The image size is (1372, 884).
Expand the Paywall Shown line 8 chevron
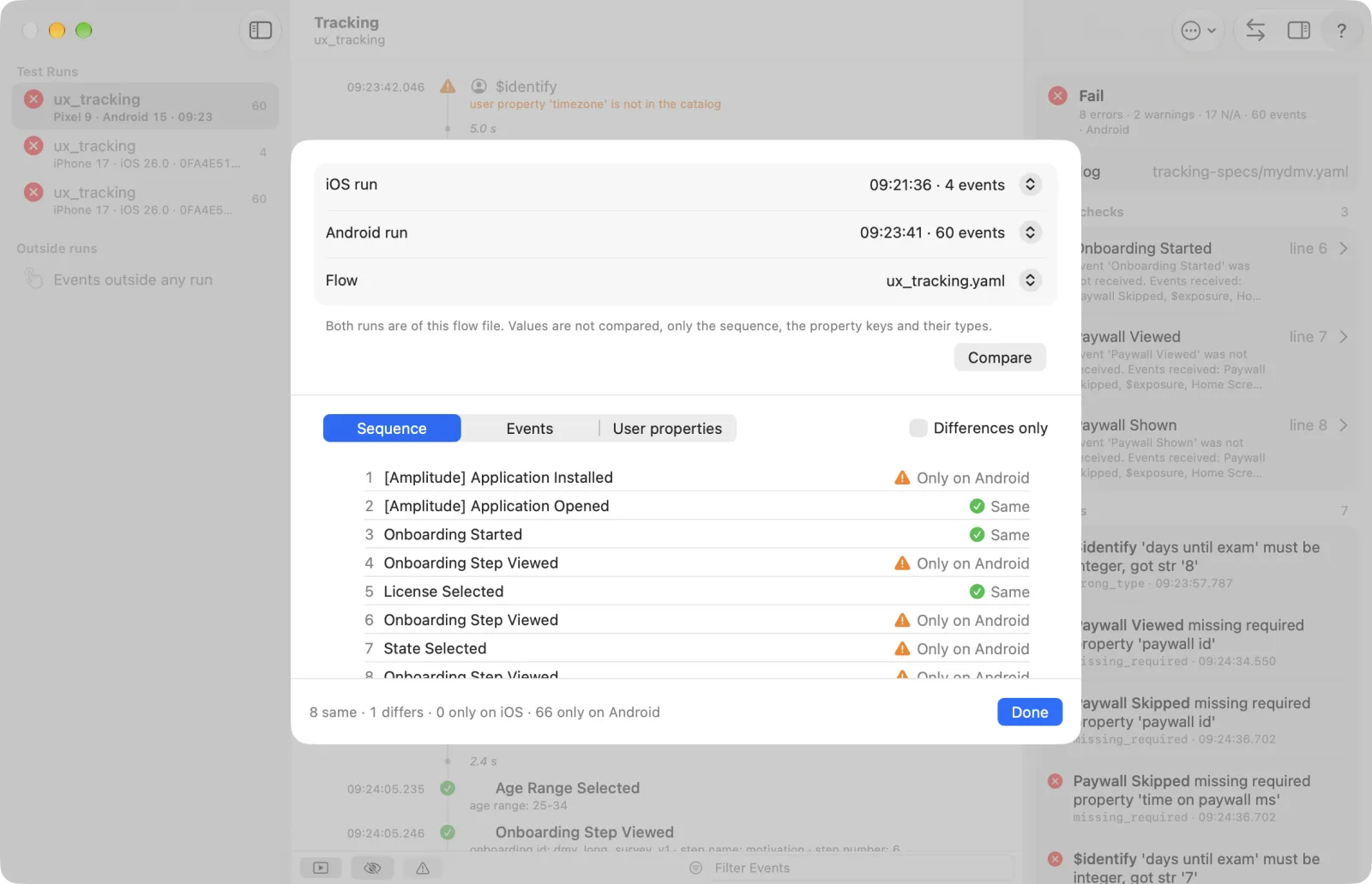(x=1344, y=425)
